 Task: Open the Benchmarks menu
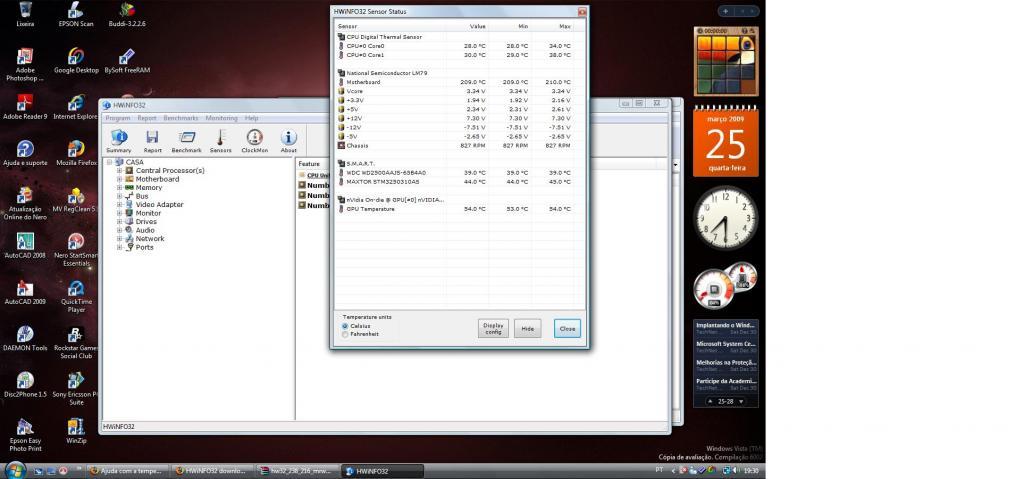pyautogui.click(x=181, y=118)
